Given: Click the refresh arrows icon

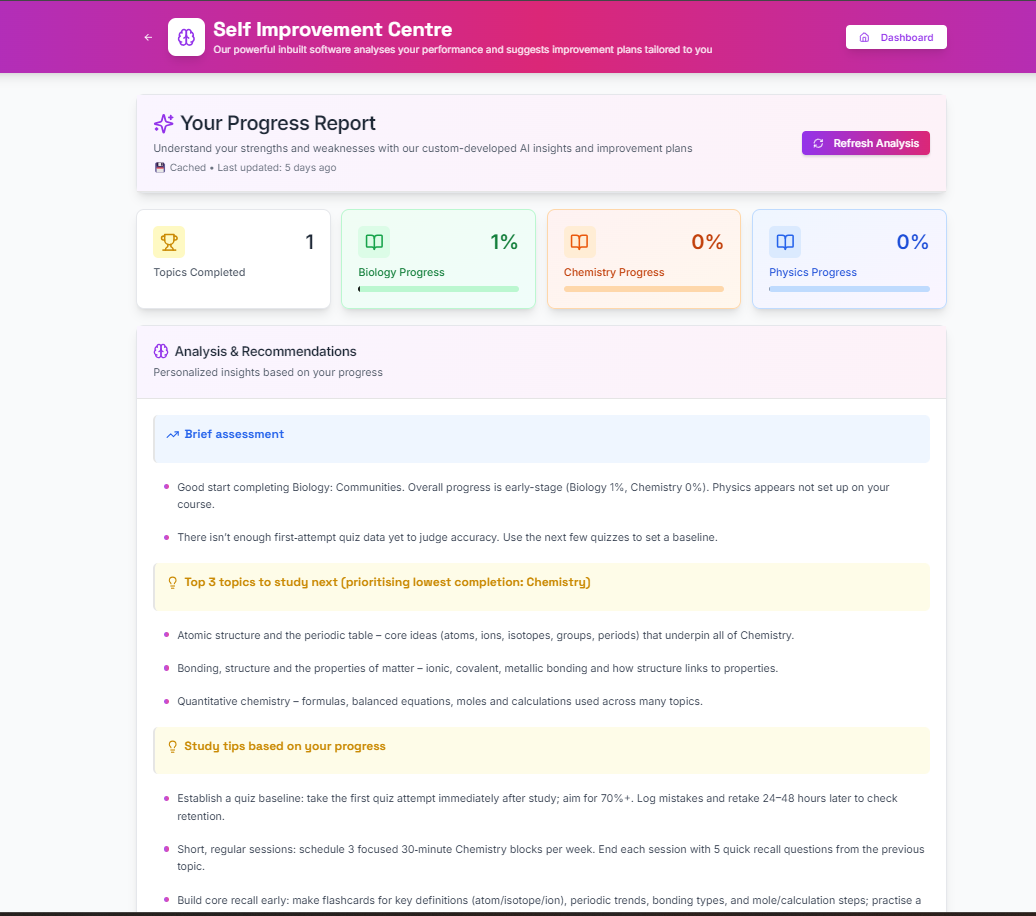Looking at the screenshot, I should coord(818,143).
